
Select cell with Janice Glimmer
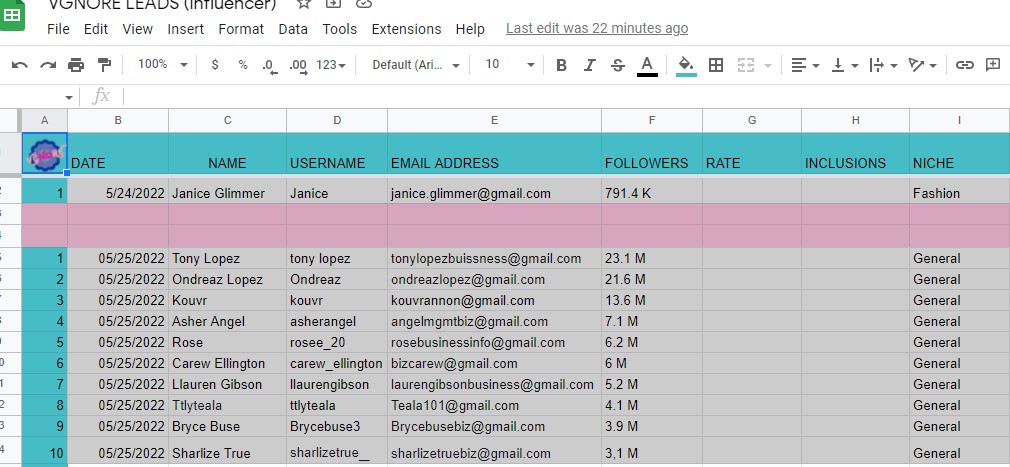coord(227,191)
